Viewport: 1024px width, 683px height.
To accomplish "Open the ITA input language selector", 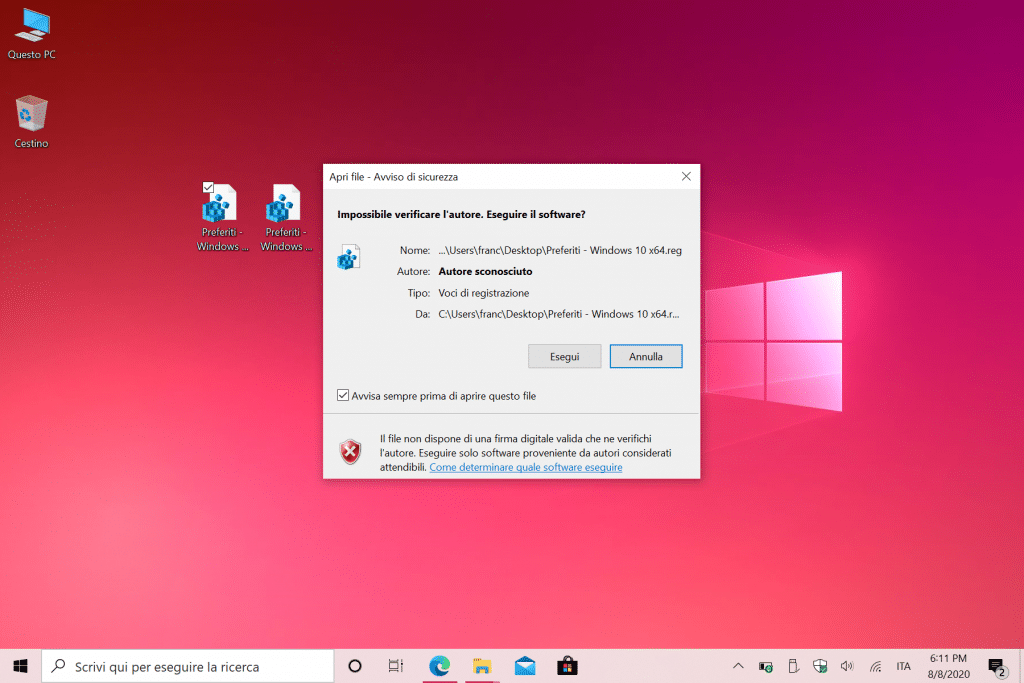I will point(903,666).
